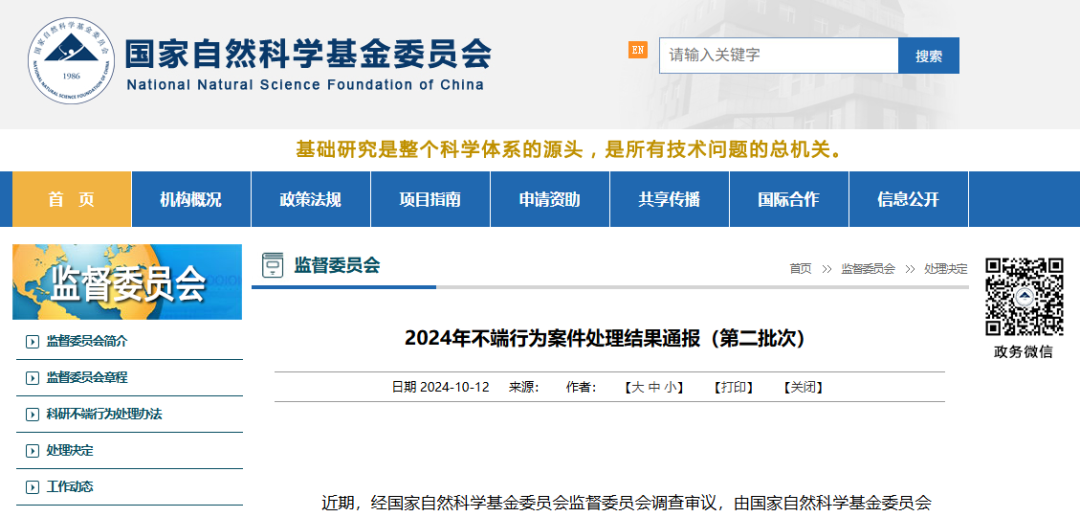Open the 处理决定 sidebar link
Viewport: 1080px width, 517px height.
tap(70, 451)
